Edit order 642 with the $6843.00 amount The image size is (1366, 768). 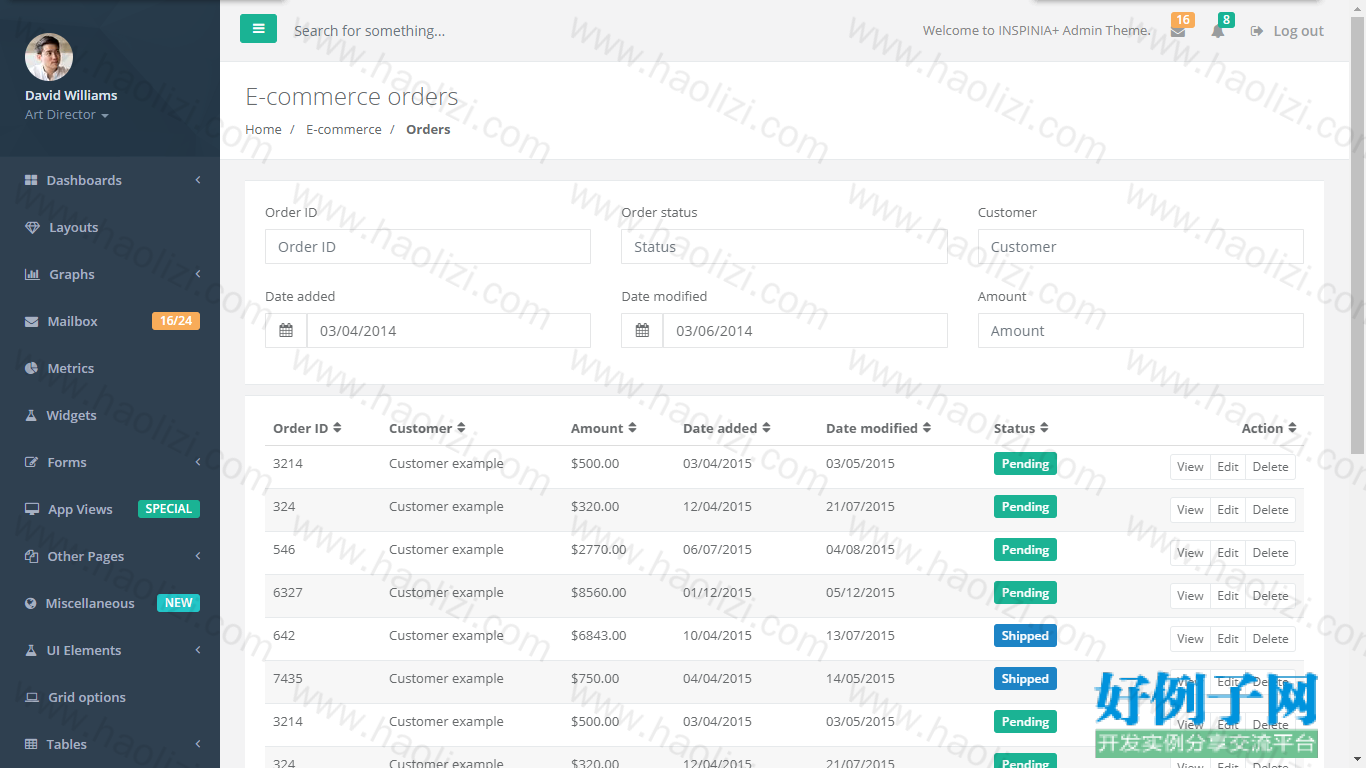pos(1228,639)
